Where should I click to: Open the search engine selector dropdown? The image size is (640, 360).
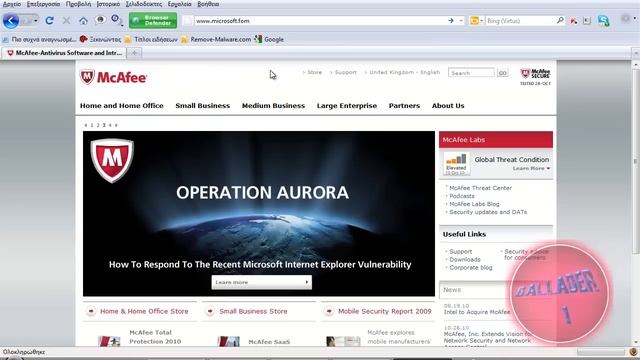476,20
